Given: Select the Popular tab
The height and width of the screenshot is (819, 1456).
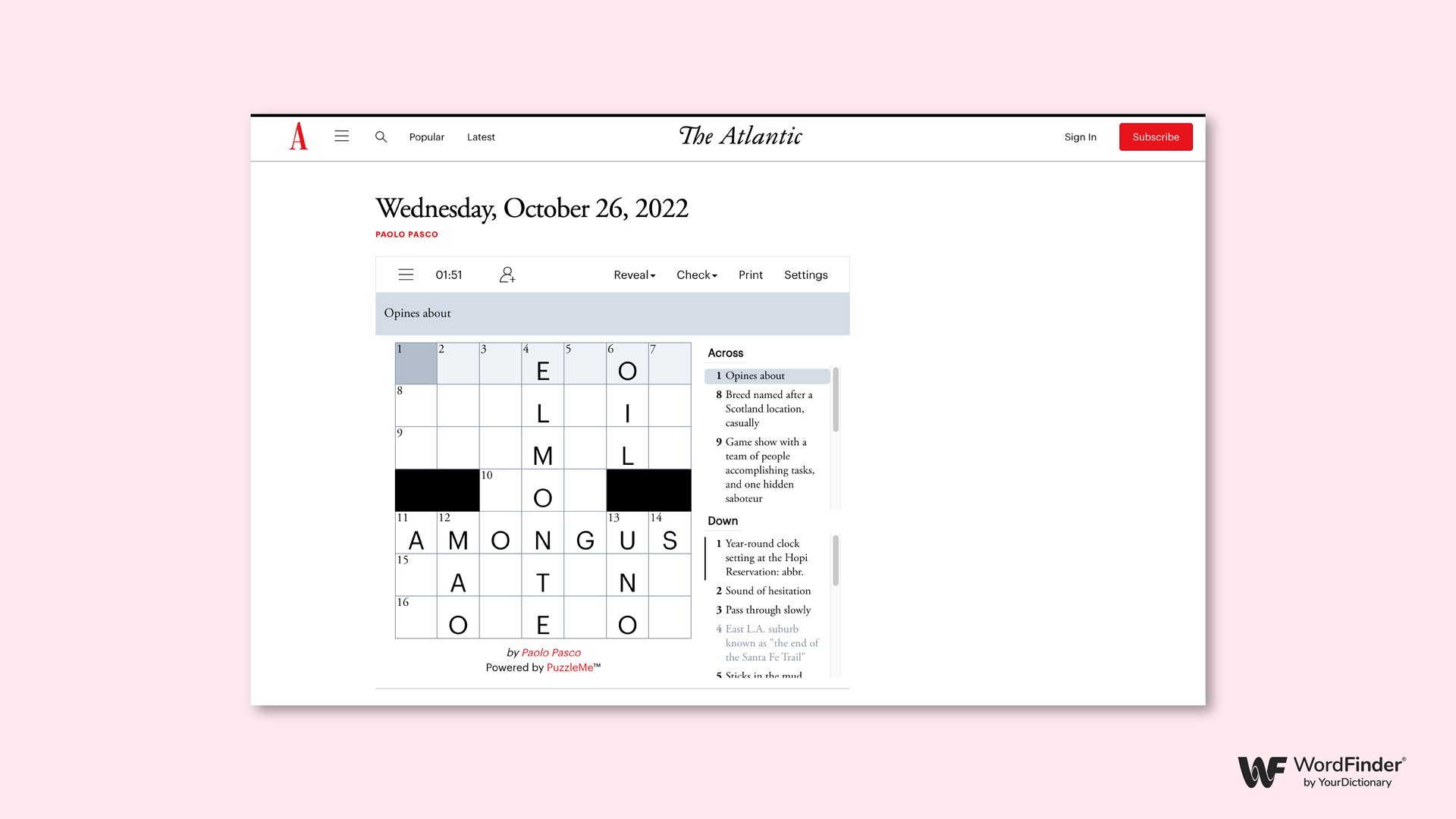Looking at the screenshot, I should pos(427,137).
